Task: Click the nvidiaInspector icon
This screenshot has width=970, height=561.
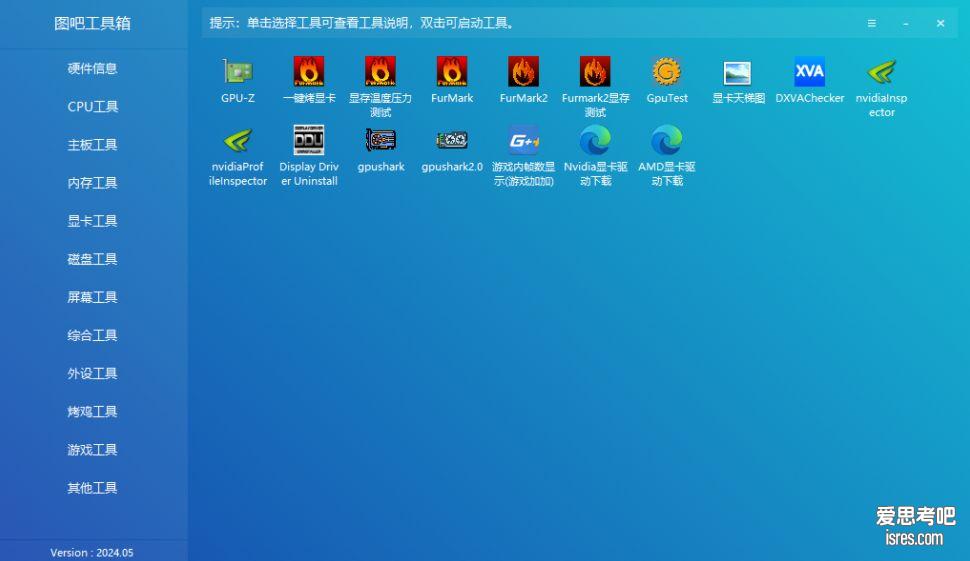Action: point(882,72)
